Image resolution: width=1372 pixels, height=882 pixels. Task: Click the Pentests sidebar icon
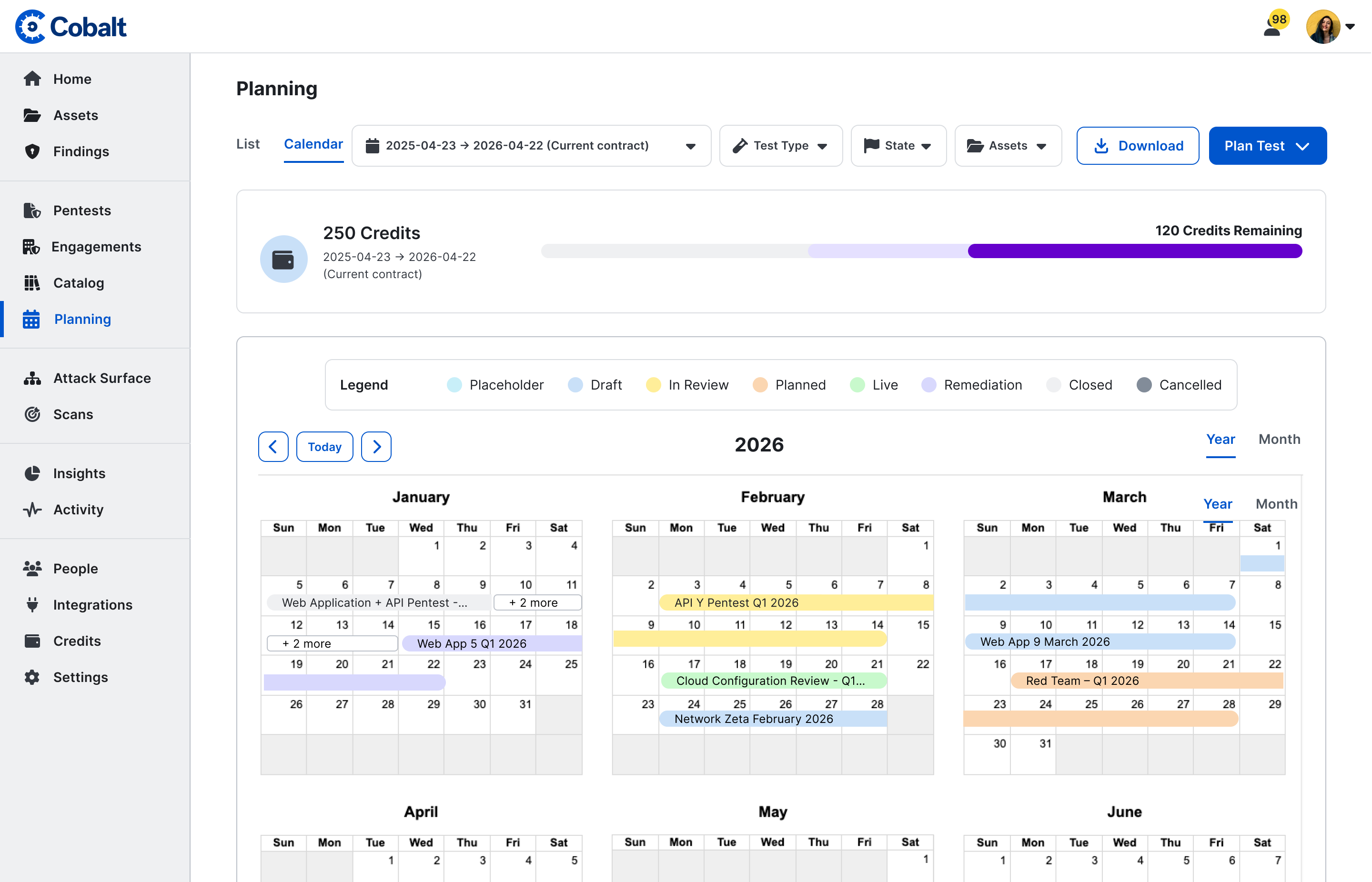click(x=32, y=210)
